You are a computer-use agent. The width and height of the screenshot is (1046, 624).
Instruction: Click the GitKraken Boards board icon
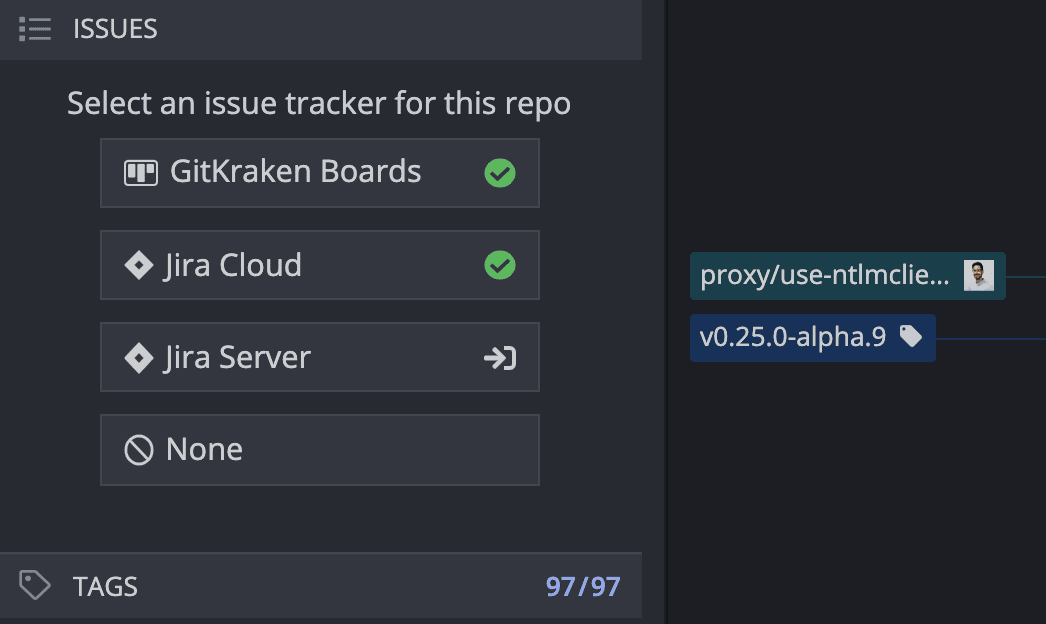click(140, 173)
